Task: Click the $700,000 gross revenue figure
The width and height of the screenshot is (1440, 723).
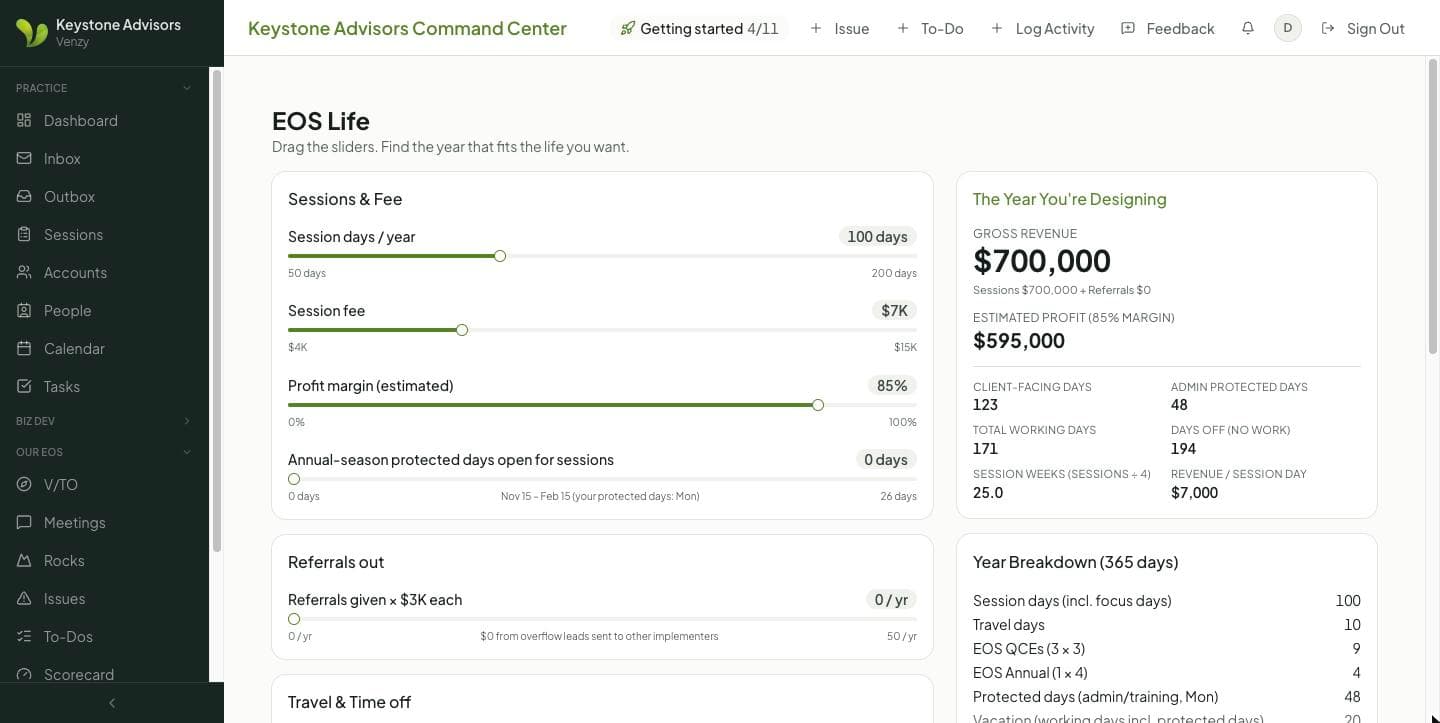Action: (1042, 261)
